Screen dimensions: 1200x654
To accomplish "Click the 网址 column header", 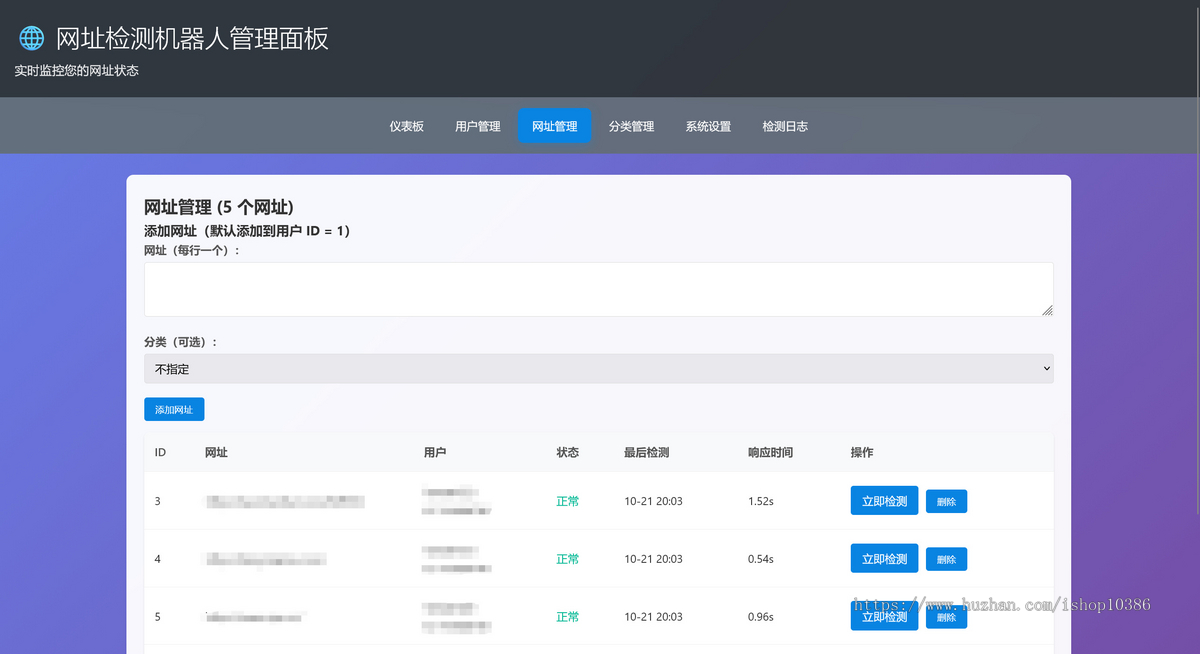I will pyautogui.click(x=216, y=453).
